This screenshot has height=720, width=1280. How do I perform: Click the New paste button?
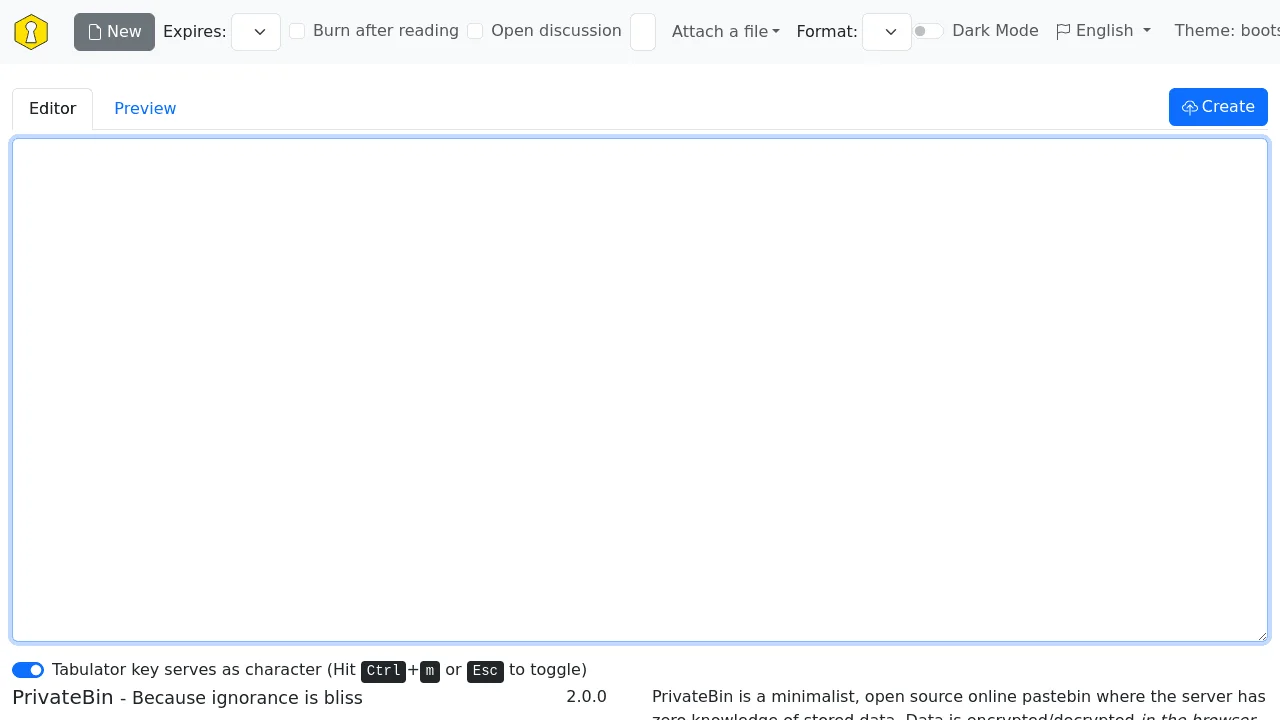click(114, 32)
